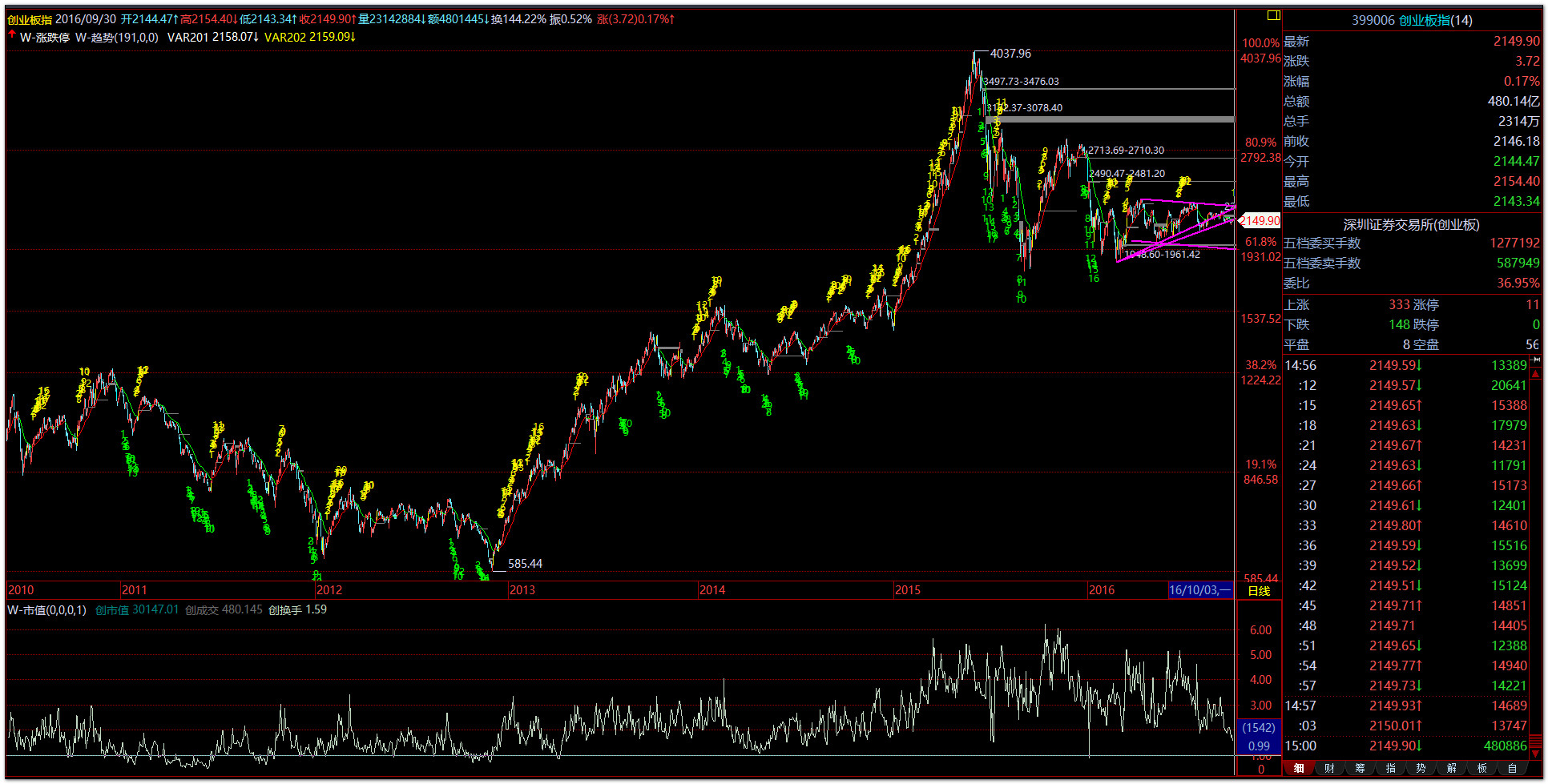Open the 细 detail tab
The width and height of the screenshot is (1548, 784).
[x=1299, y=768]
